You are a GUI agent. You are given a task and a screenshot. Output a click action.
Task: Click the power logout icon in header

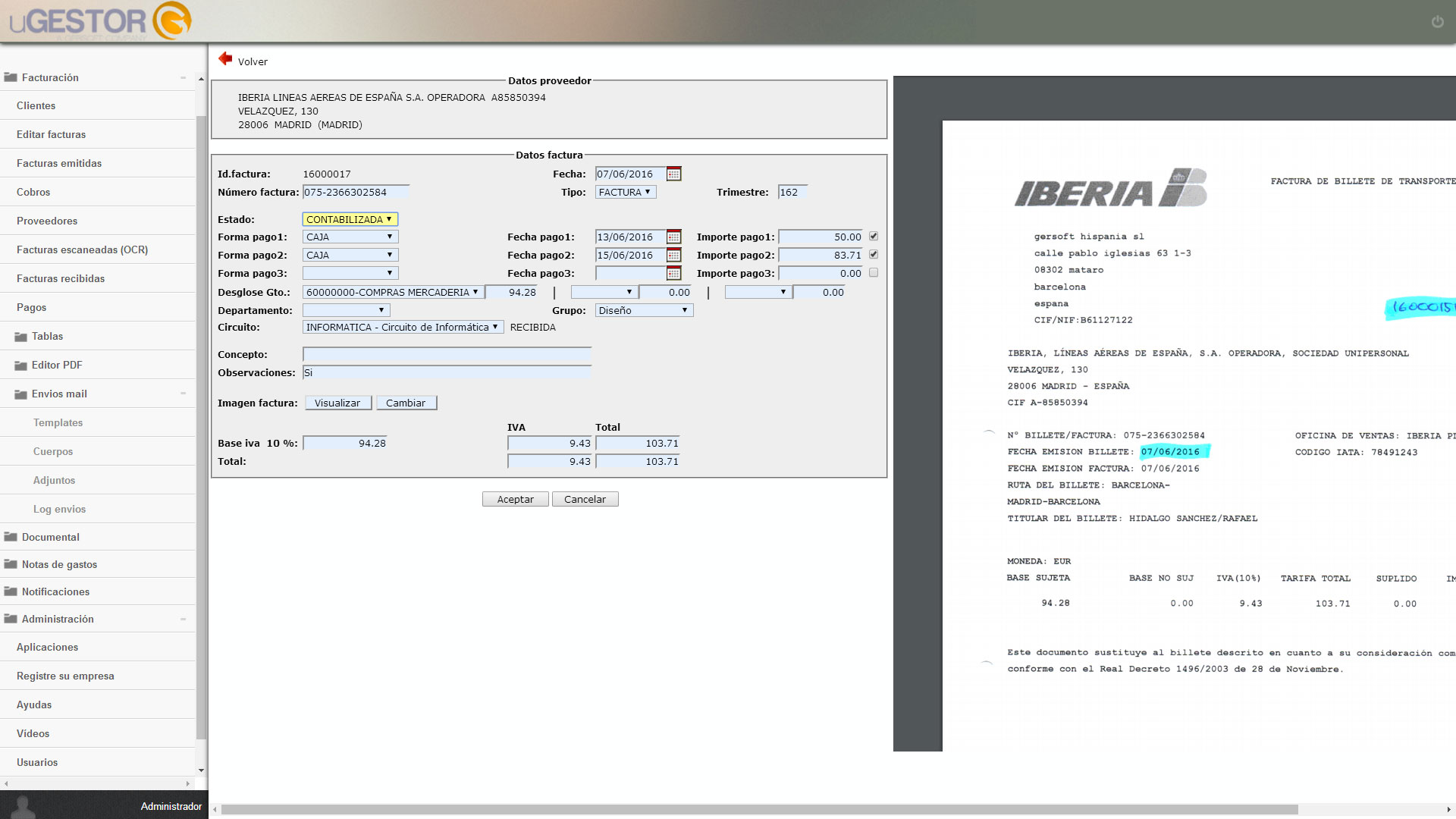[x=1437, y=22]
